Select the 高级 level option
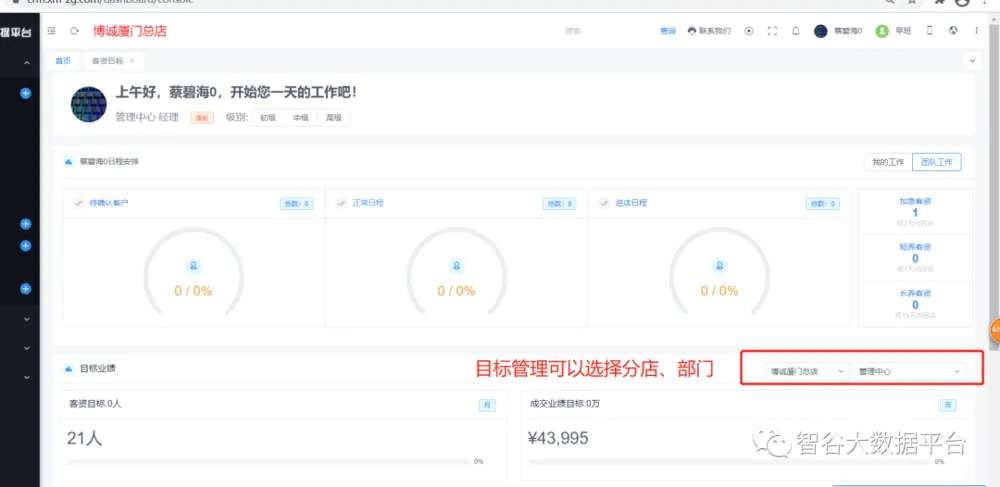This screenshot has height=487, width=1000. [333, 118]
